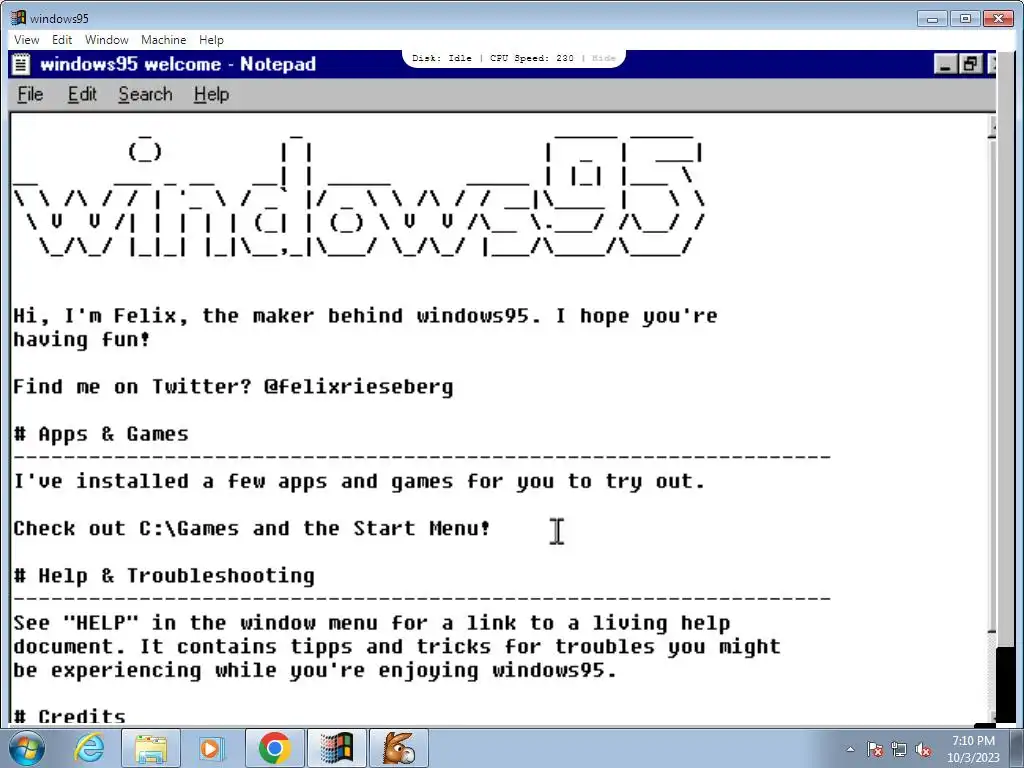Viewport: 1024px width, 768px height.
Task: Click the CPU Speed: 230 status text
Action: click(x=532, y=58)
